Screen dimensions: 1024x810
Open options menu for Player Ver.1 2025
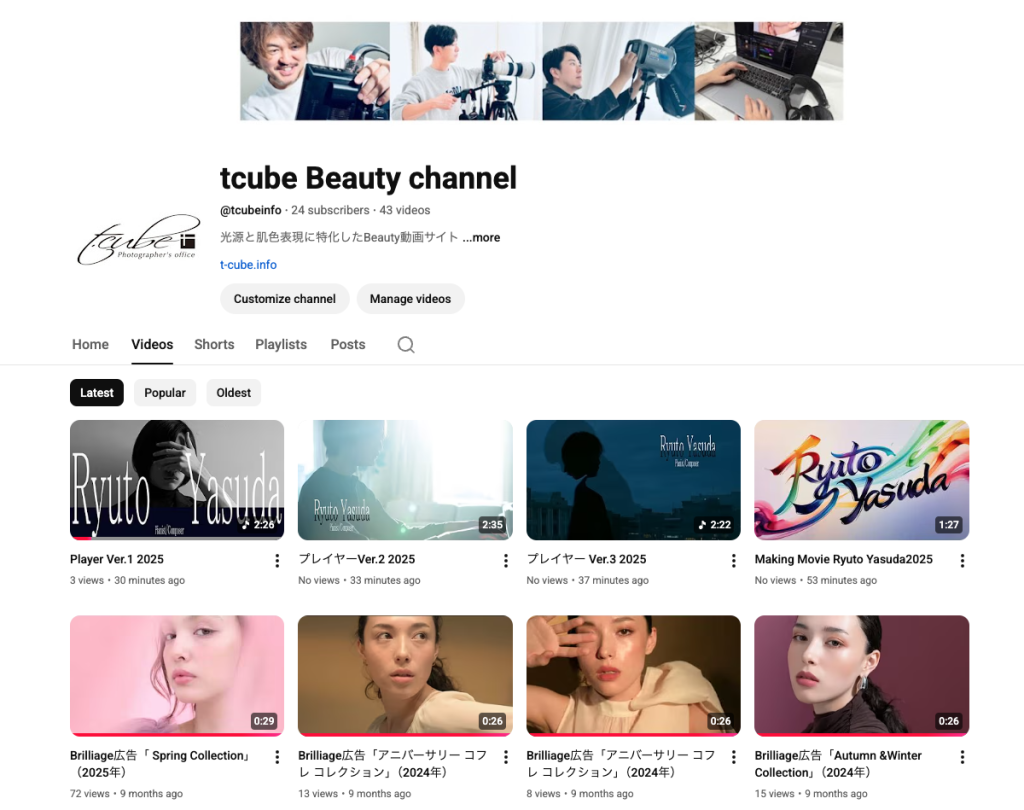277,561
